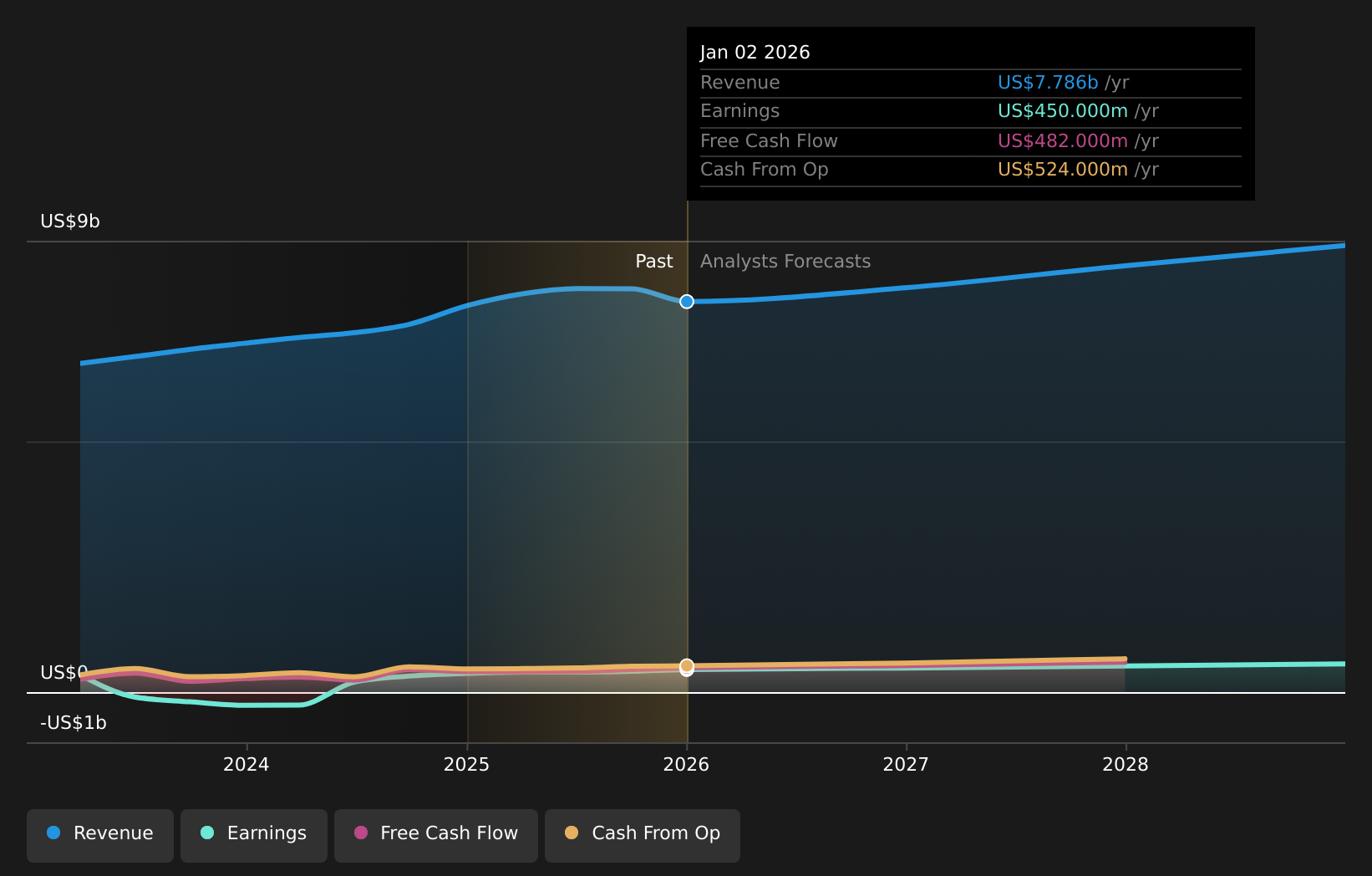Click the pink Free Cash Flow legend dot
Viewport: 1372px width, 876px height.
[x=360, y=833]
